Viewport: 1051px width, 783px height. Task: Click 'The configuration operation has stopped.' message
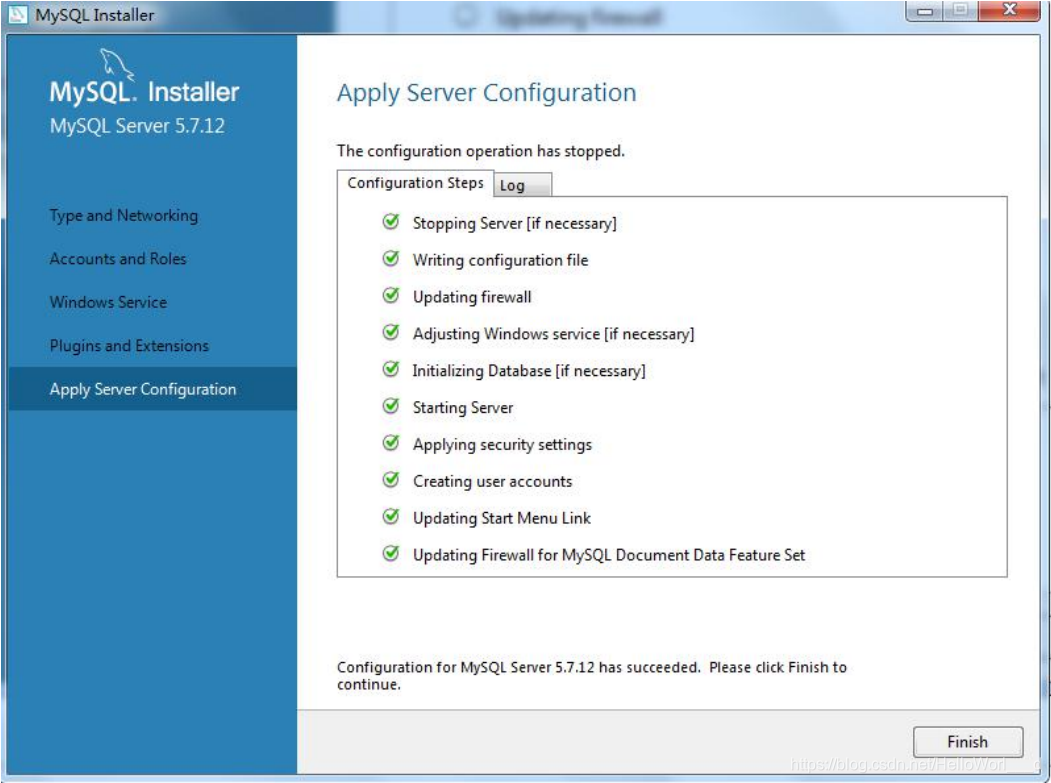(x=481, y=151)
